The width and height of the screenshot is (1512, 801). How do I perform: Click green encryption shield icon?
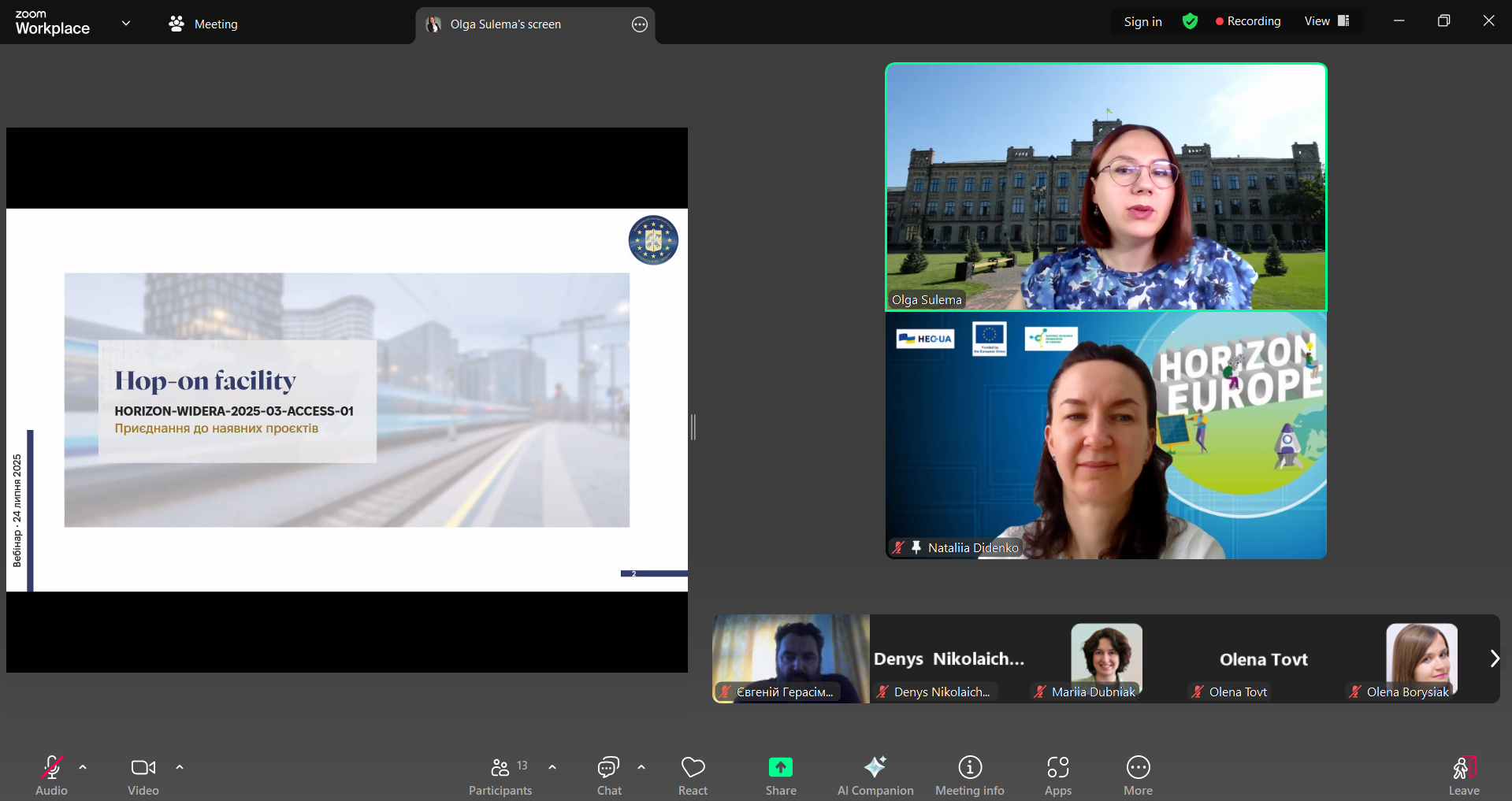point(1191,21)
